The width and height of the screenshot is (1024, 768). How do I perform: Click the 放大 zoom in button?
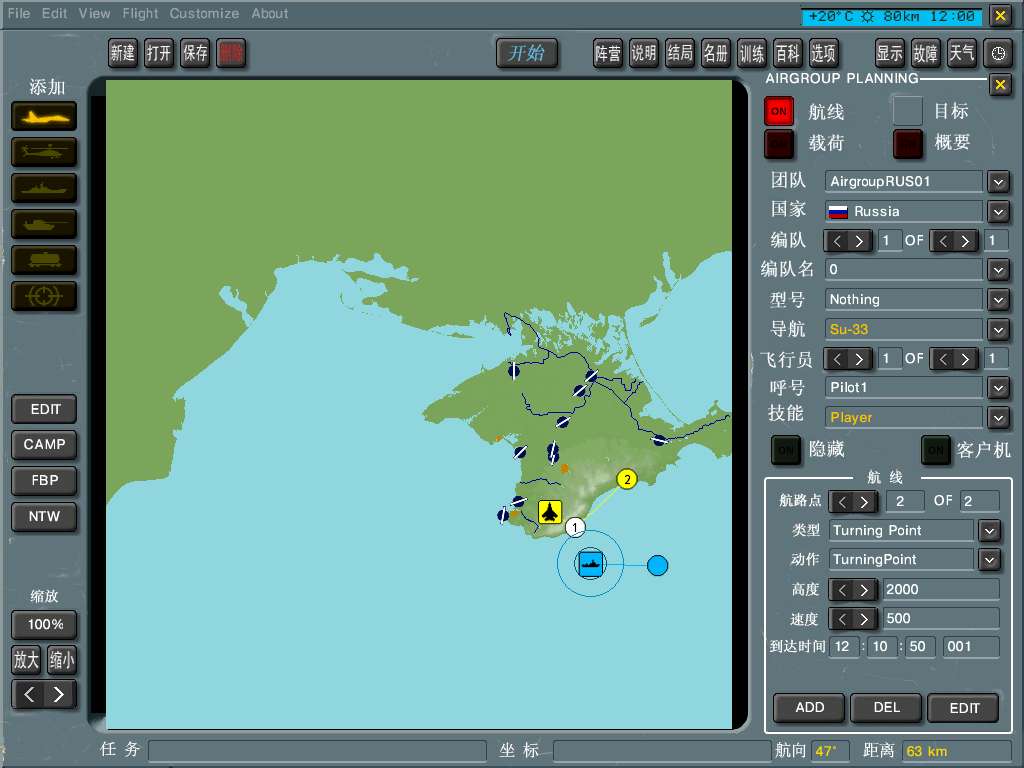[27, 660]
